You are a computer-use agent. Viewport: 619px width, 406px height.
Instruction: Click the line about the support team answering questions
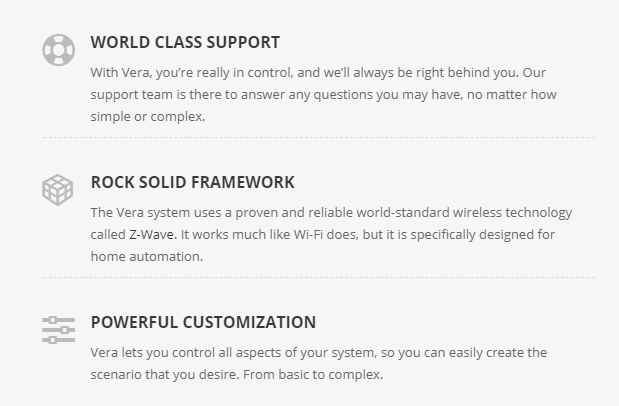[x=323, y=94]
